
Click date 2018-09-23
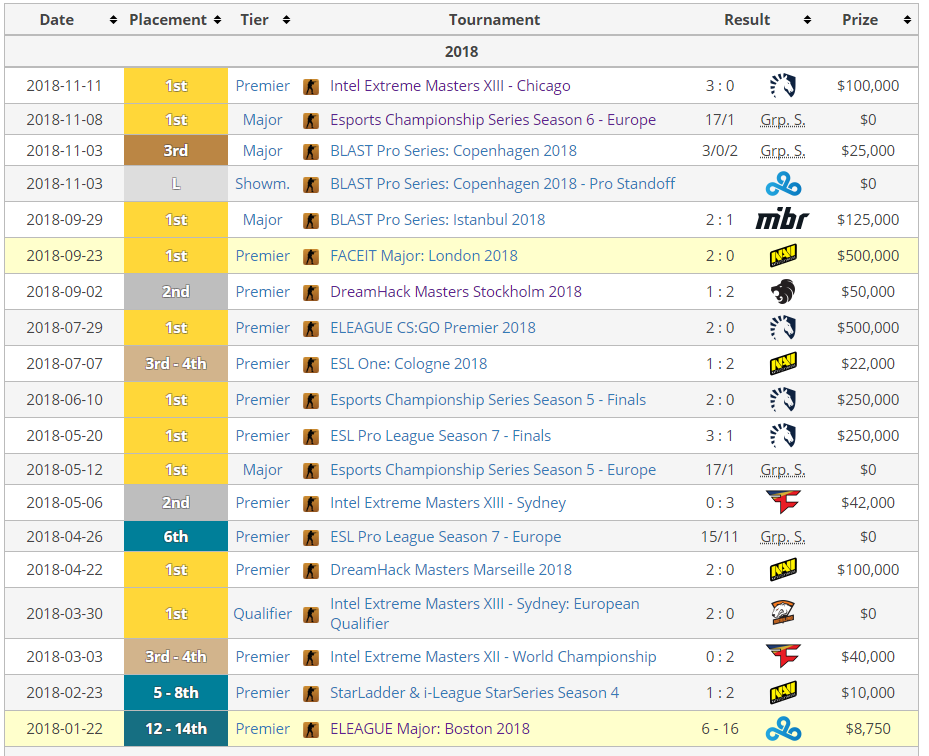click(65, 256)
